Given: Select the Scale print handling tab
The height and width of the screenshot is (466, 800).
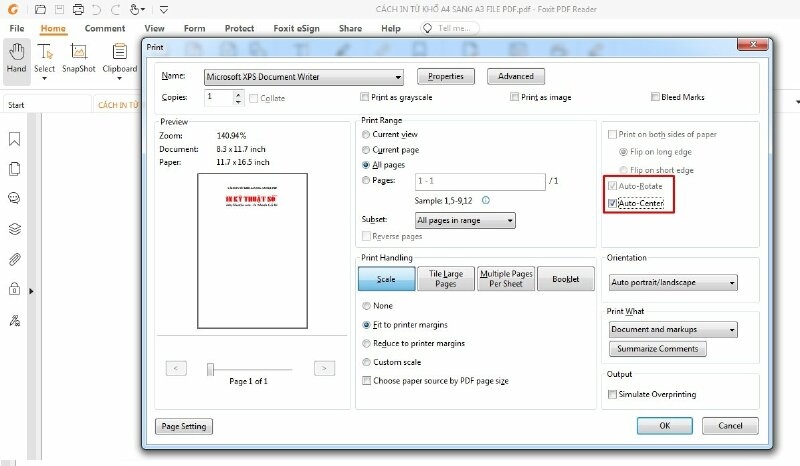Looking at the screenshot, I should coord(387,279).
